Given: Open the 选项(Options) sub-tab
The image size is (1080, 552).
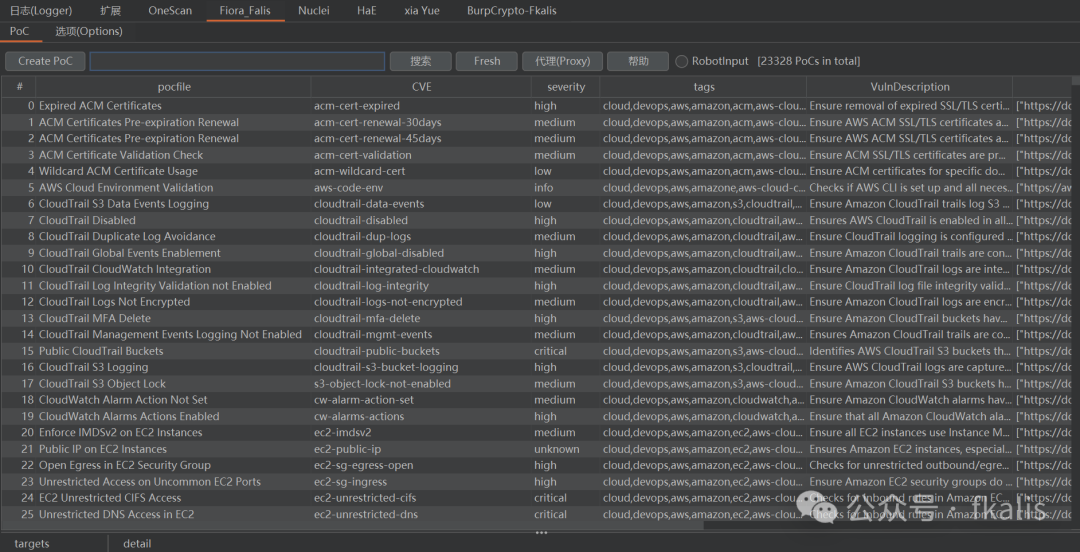Looking at the screenshot, I should coord(89,31).
